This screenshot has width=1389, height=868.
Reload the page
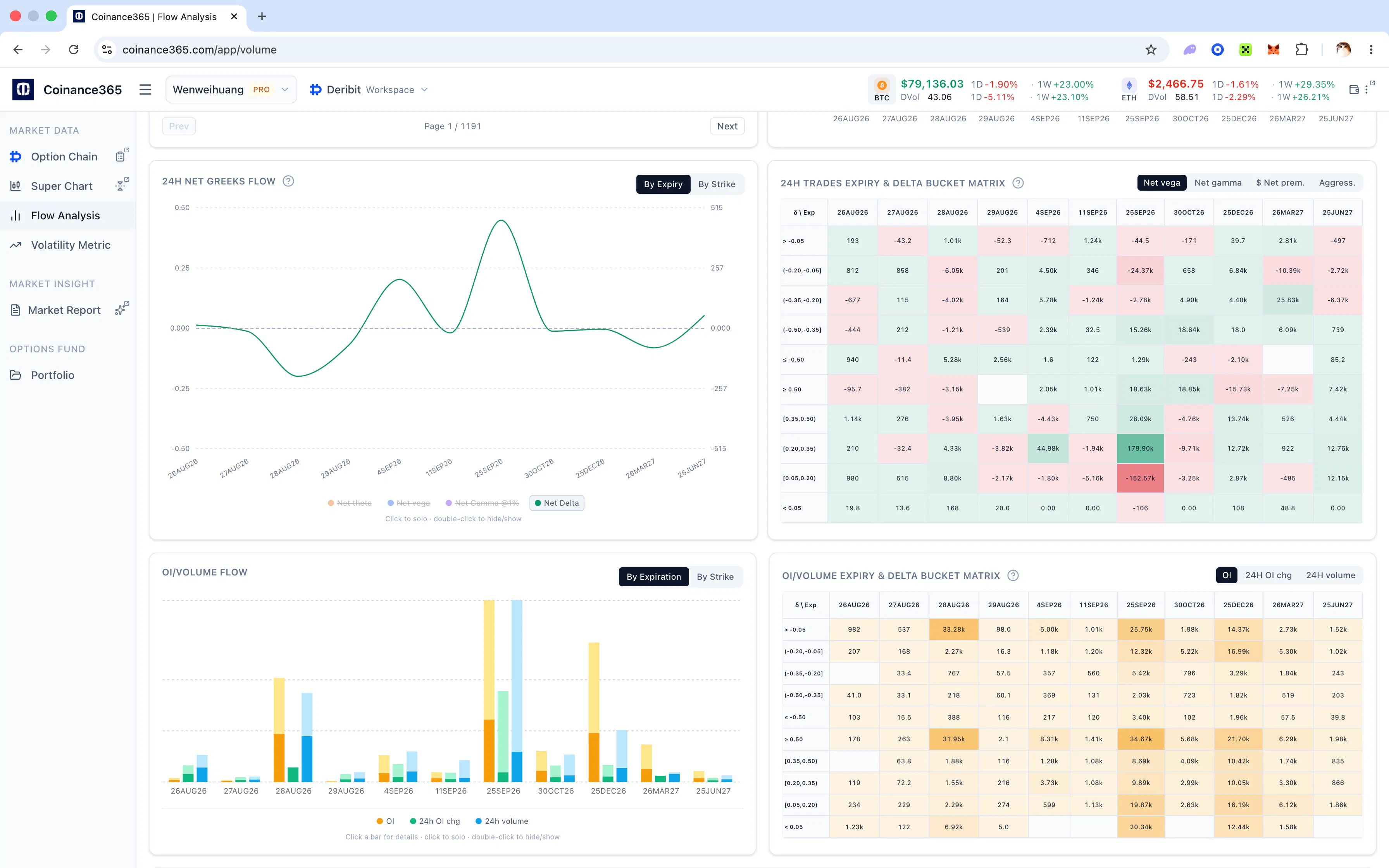(74, 49)
